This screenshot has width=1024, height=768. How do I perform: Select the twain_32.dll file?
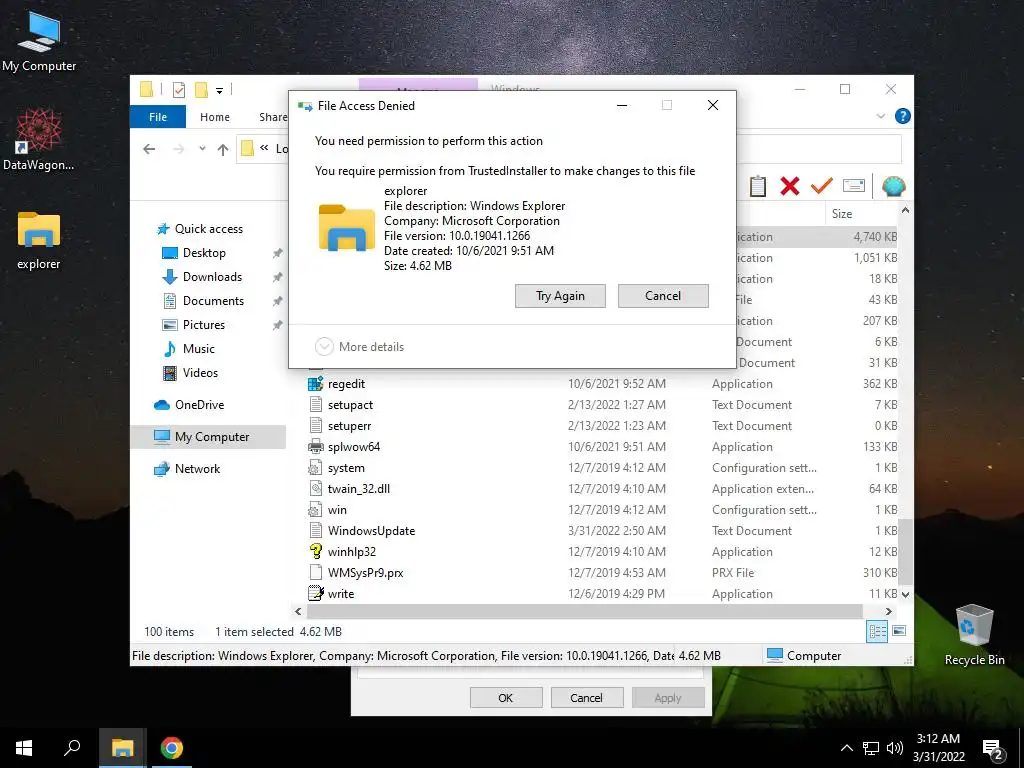[x=349, y=488]
